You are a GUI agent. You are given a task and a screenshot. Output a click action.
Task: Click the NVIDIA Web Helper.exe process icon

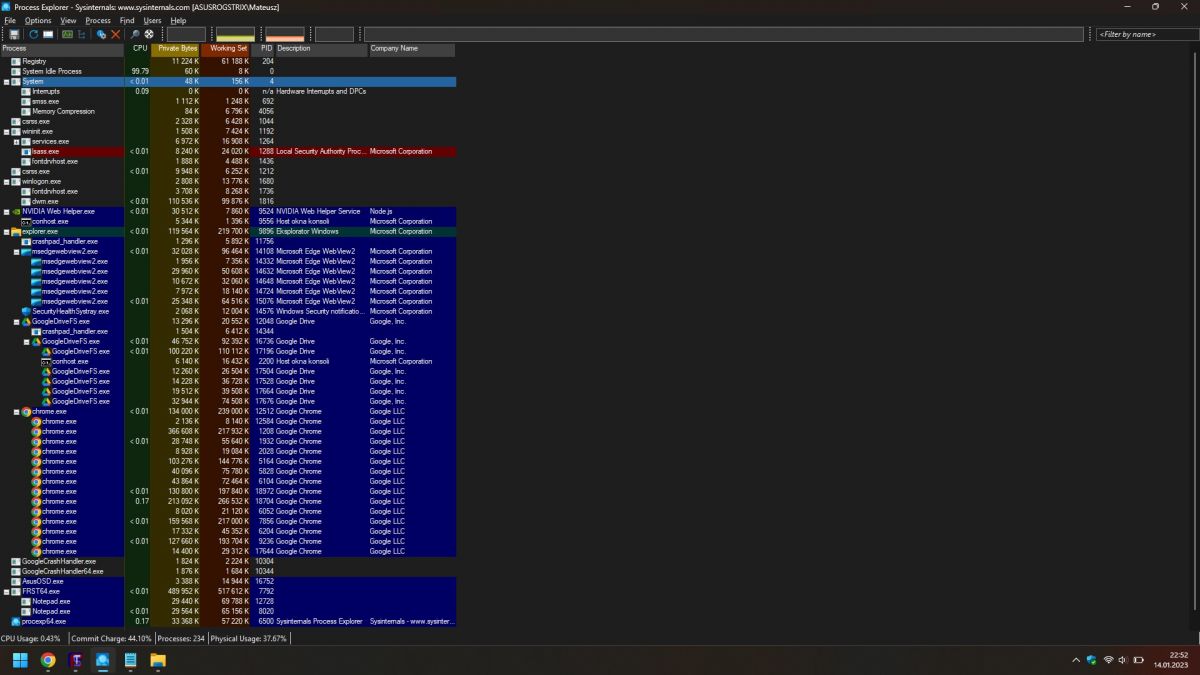click(x=16, y=211)
